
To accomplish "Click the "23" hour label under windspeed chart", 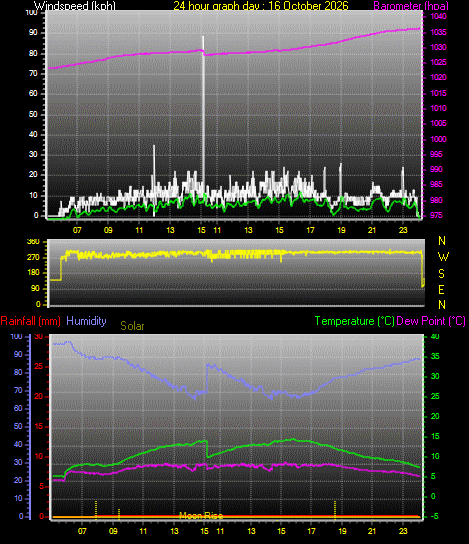I will [403, 230].
